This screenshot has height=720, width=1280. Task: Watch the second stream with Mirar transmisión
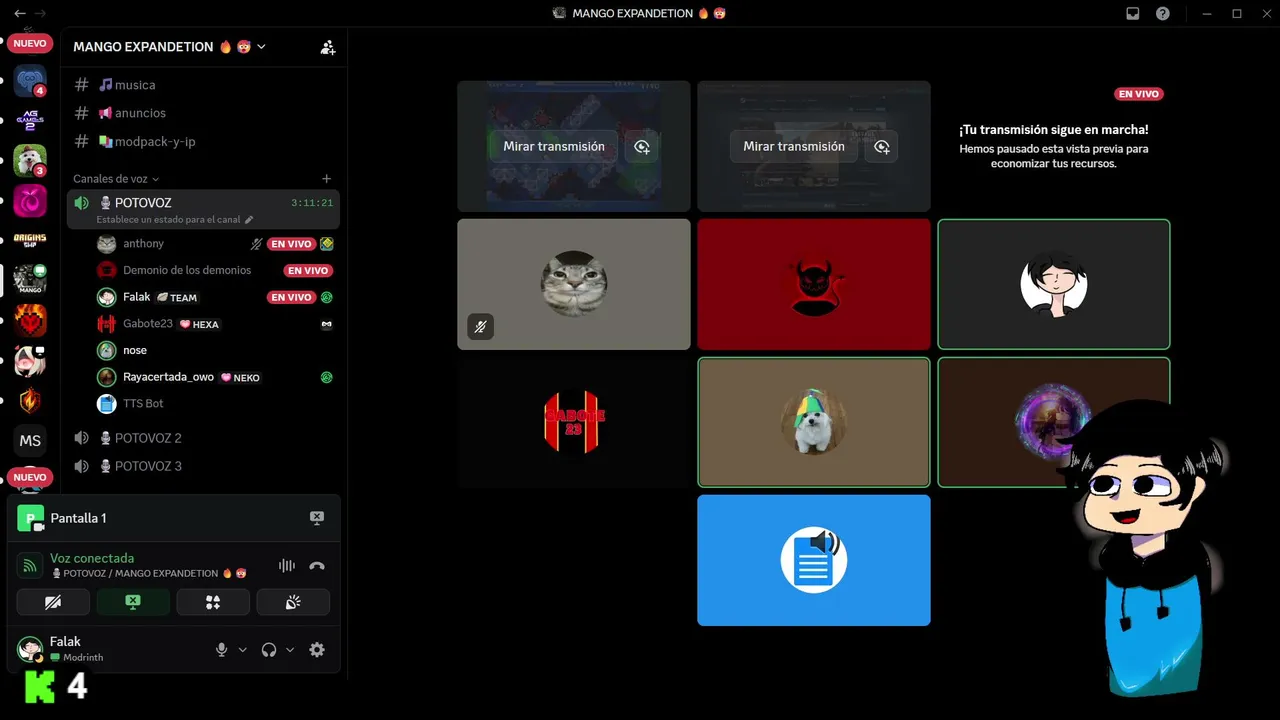794,146
